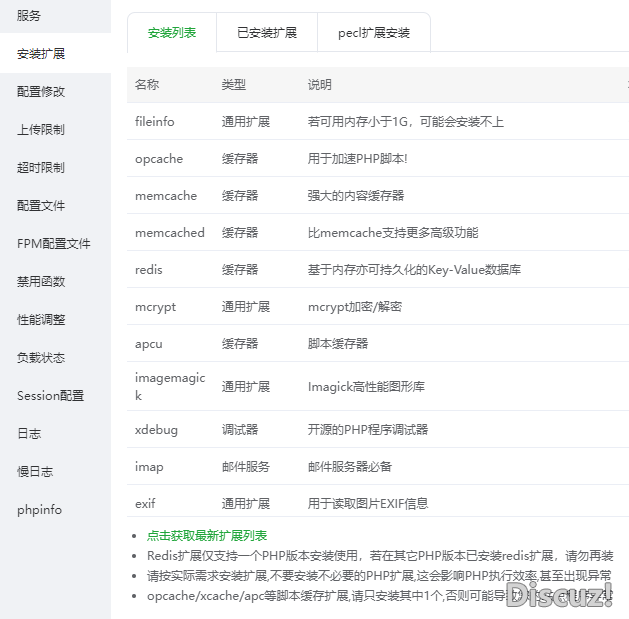Select phpinfo in the sidebar

[x=39, y=510]
